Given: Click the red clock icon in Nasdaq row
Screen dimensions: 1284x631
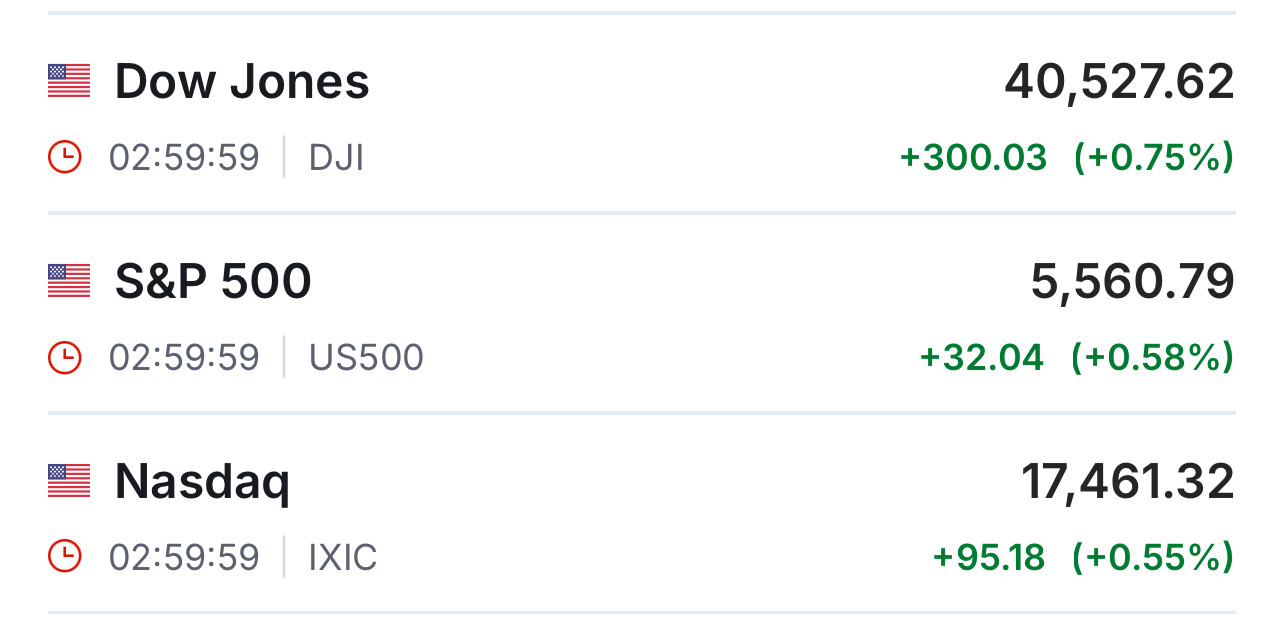Looking at the screenshot, I should click(65, 557).
